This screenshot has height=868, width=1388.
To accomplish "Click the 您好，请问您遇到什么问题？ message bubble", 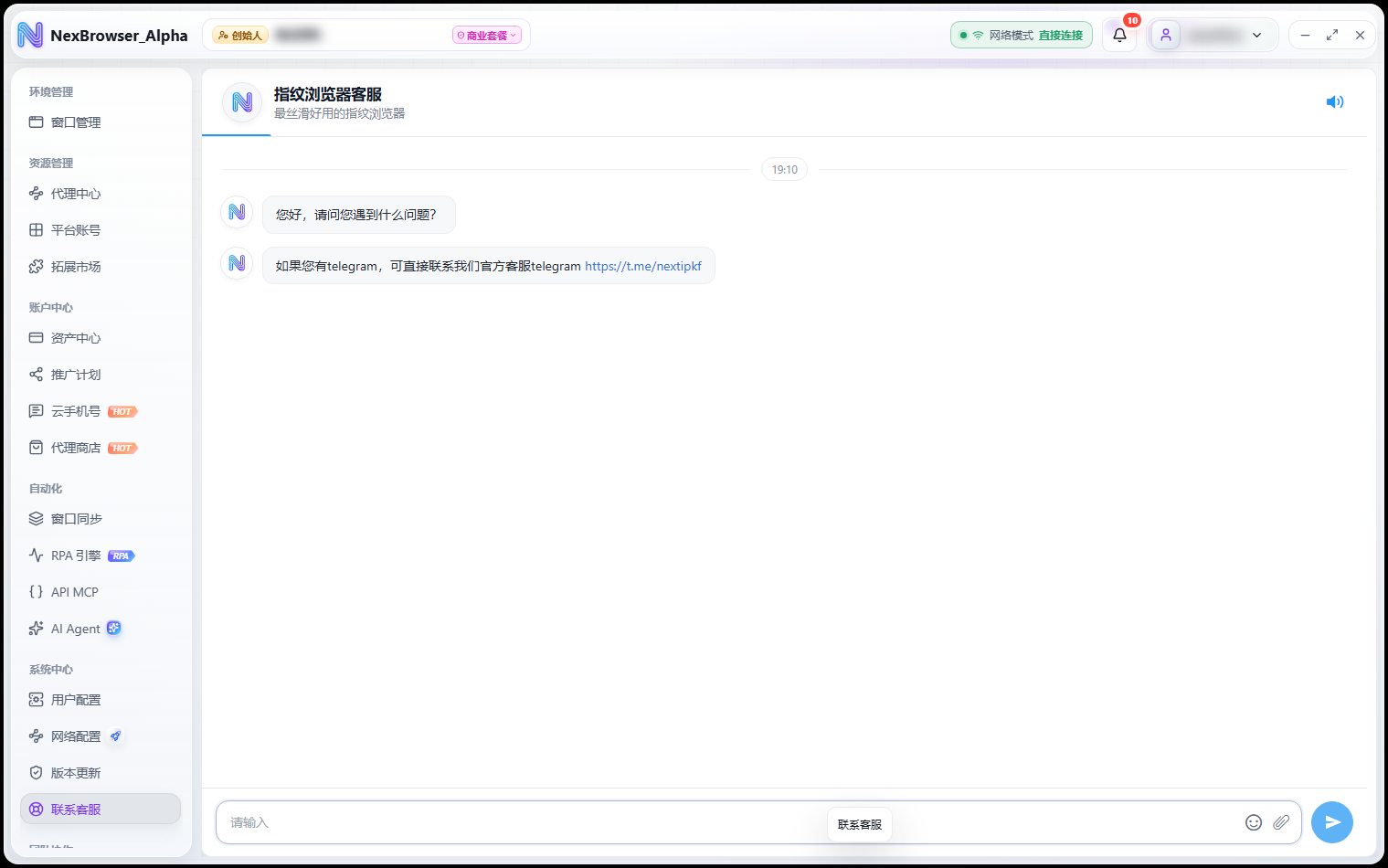I will coord(359,215).
